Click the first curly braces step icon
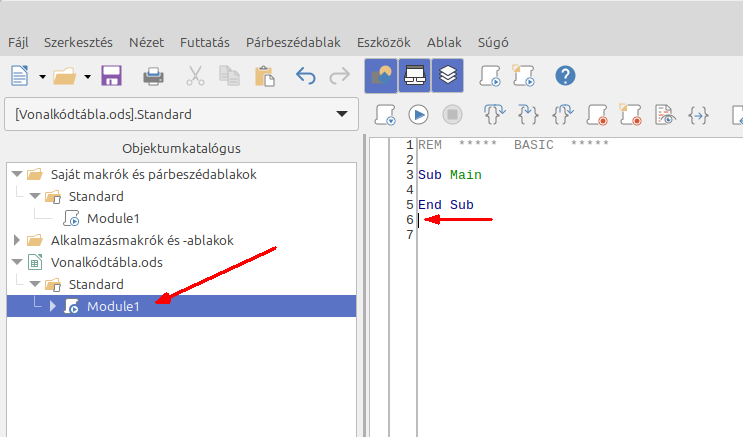 [x=494, y=115]
